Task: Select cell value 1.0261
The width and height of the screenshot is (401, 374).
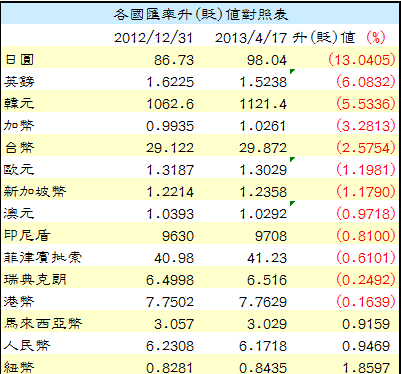Action: click(263, 126)
